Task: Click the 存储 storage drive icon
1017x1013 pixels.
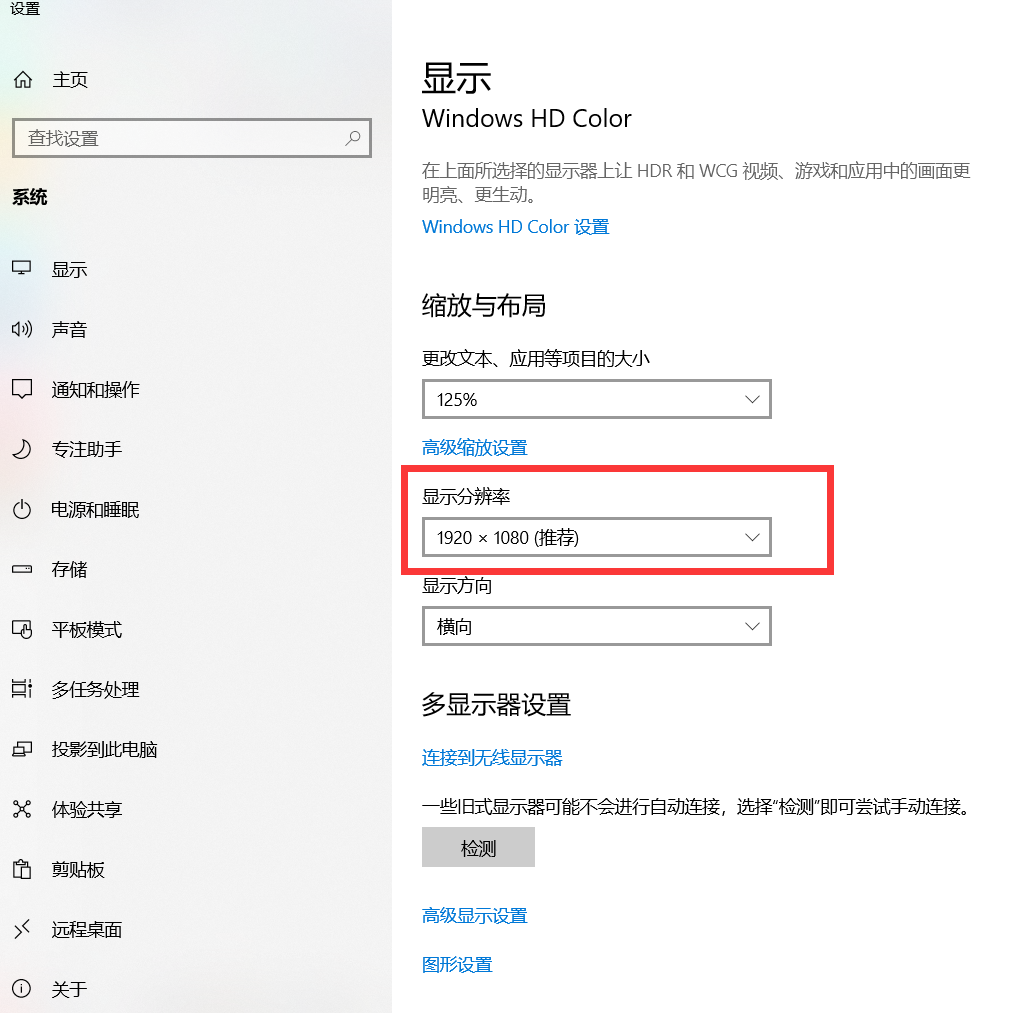Action: coord(21,569)
